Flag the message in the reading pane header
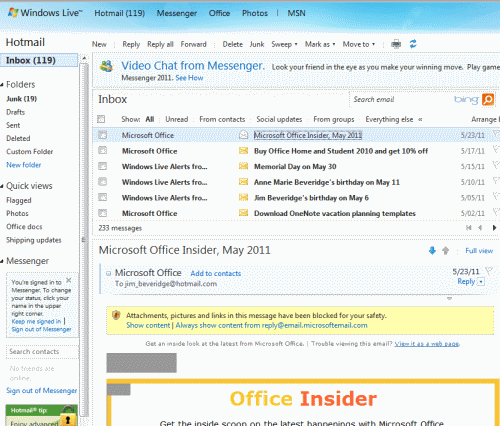Screen dimensions: 500x426 (x=489, y=271)
